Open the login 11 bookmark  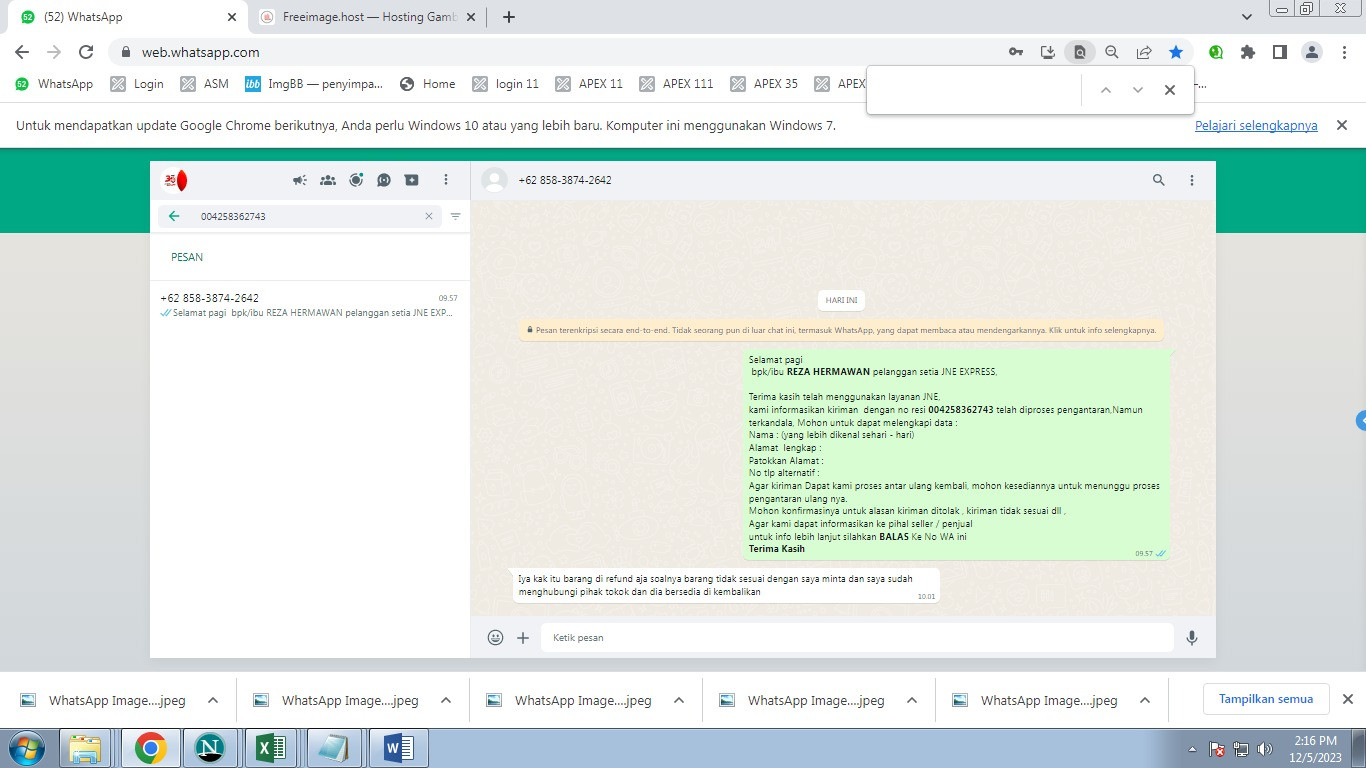[506, 84]
